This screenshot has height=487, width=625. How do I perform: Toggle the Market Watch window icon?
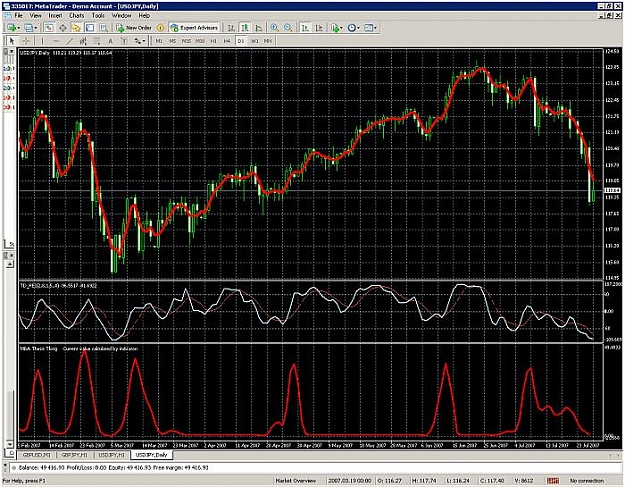pos(49,28)
